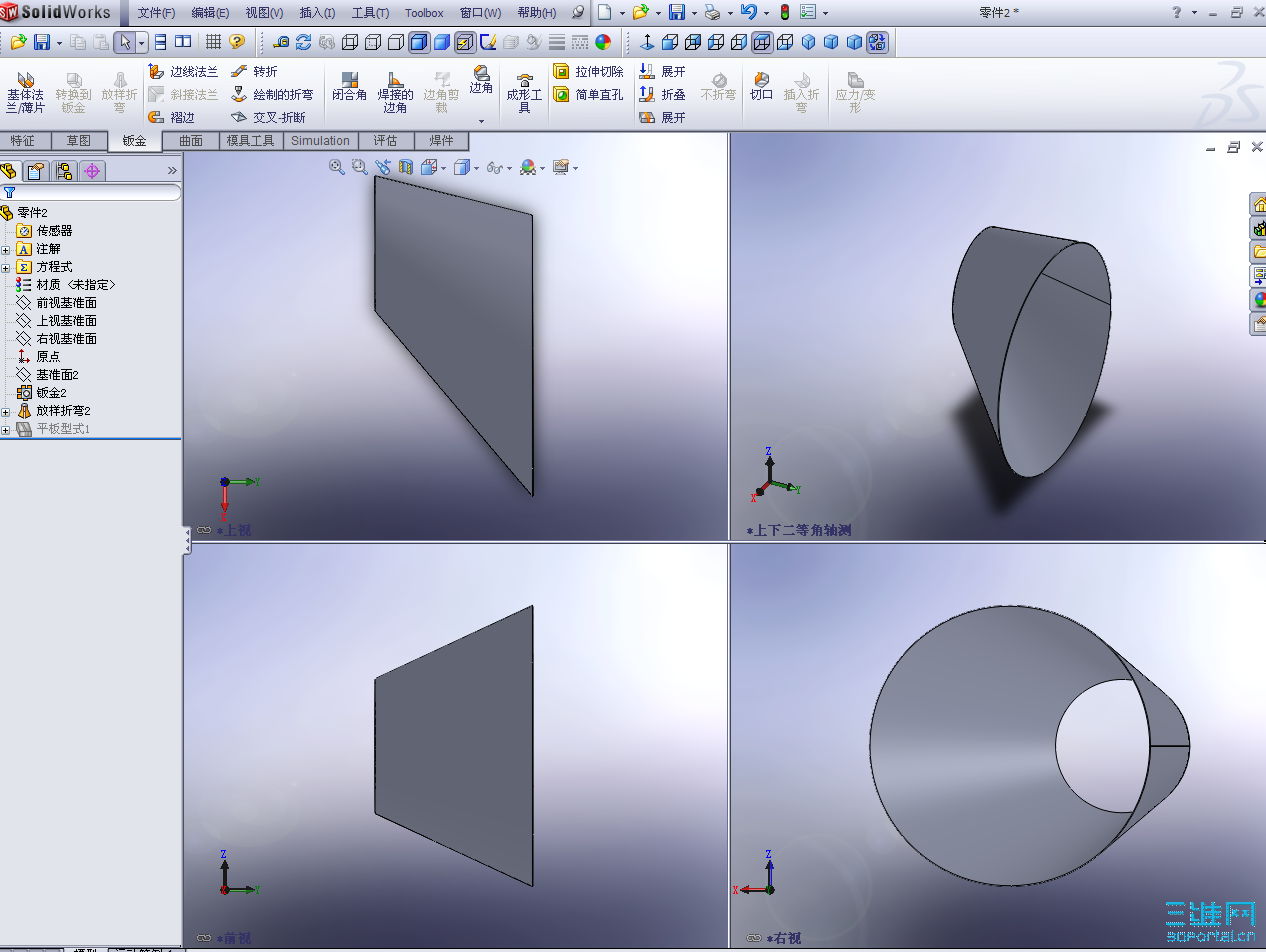Viewport: 1266px width, 952px height.
Task: Click the Previous View icon in viewport toolbar
Action: pyautogui.click(x=383, y=167)
